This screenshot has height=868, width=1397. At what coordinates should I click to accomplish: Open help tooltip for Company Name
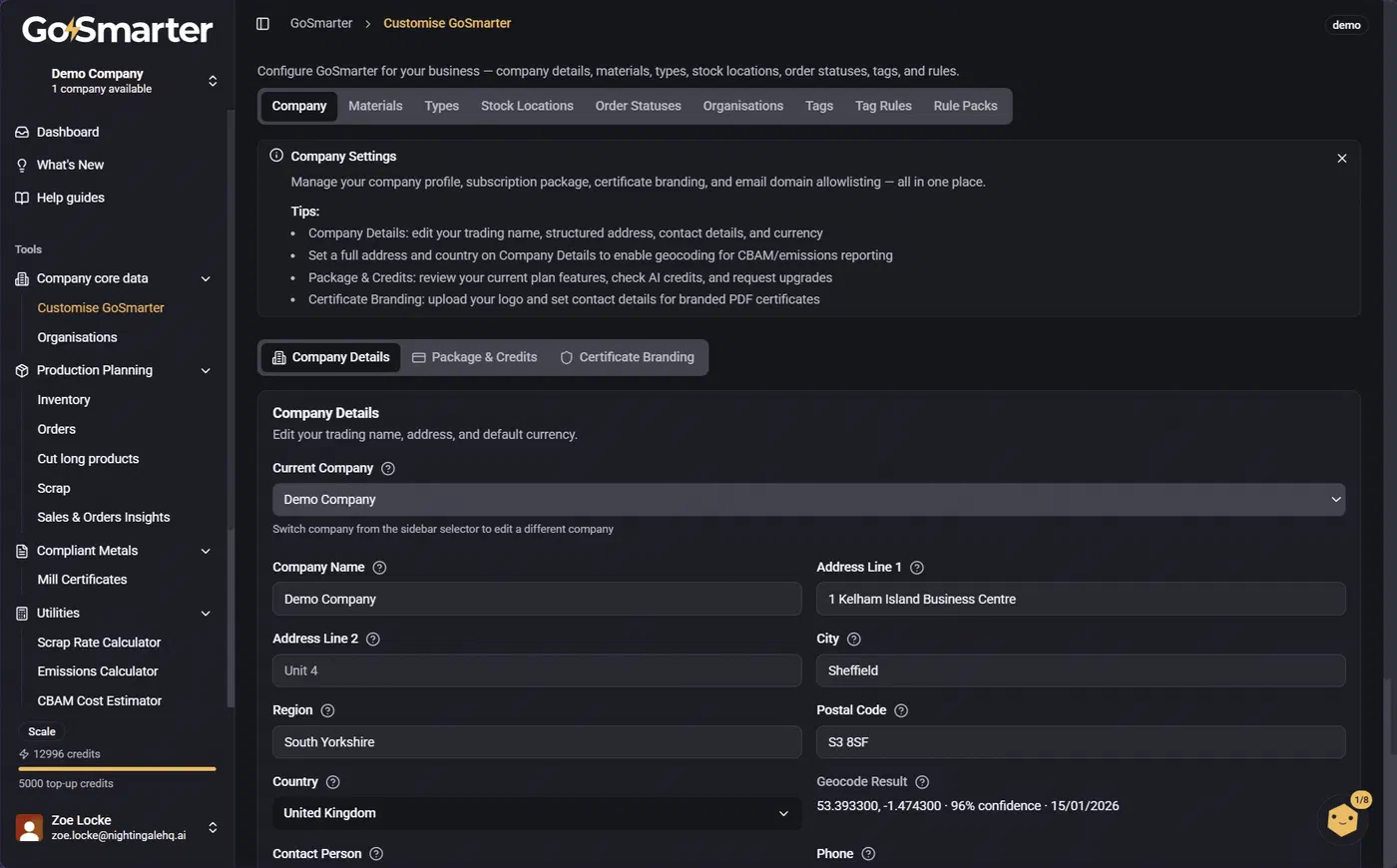tap(379, 567)
